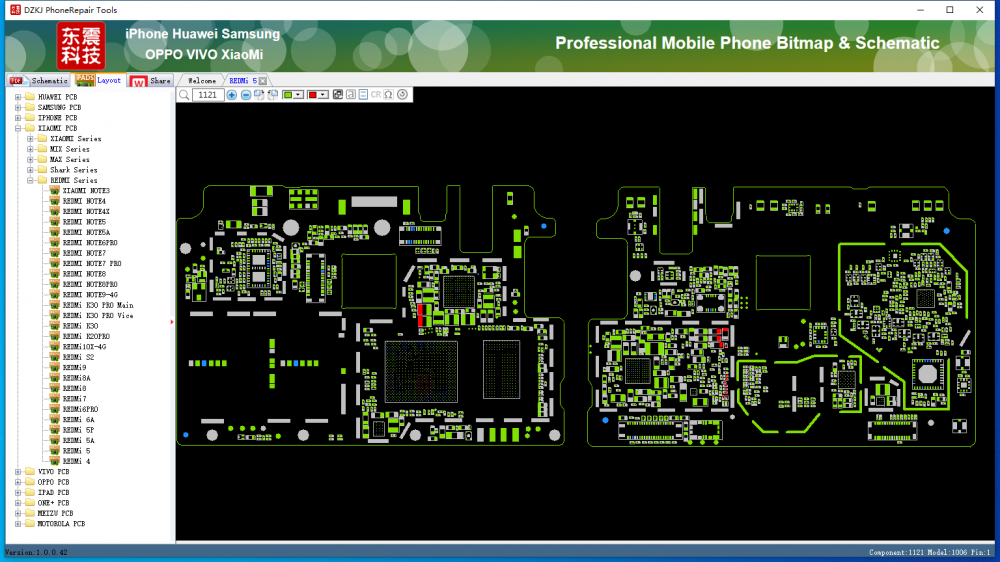Open the Welcome tab
Screen dimensions: 1000x562
point(201,80)
